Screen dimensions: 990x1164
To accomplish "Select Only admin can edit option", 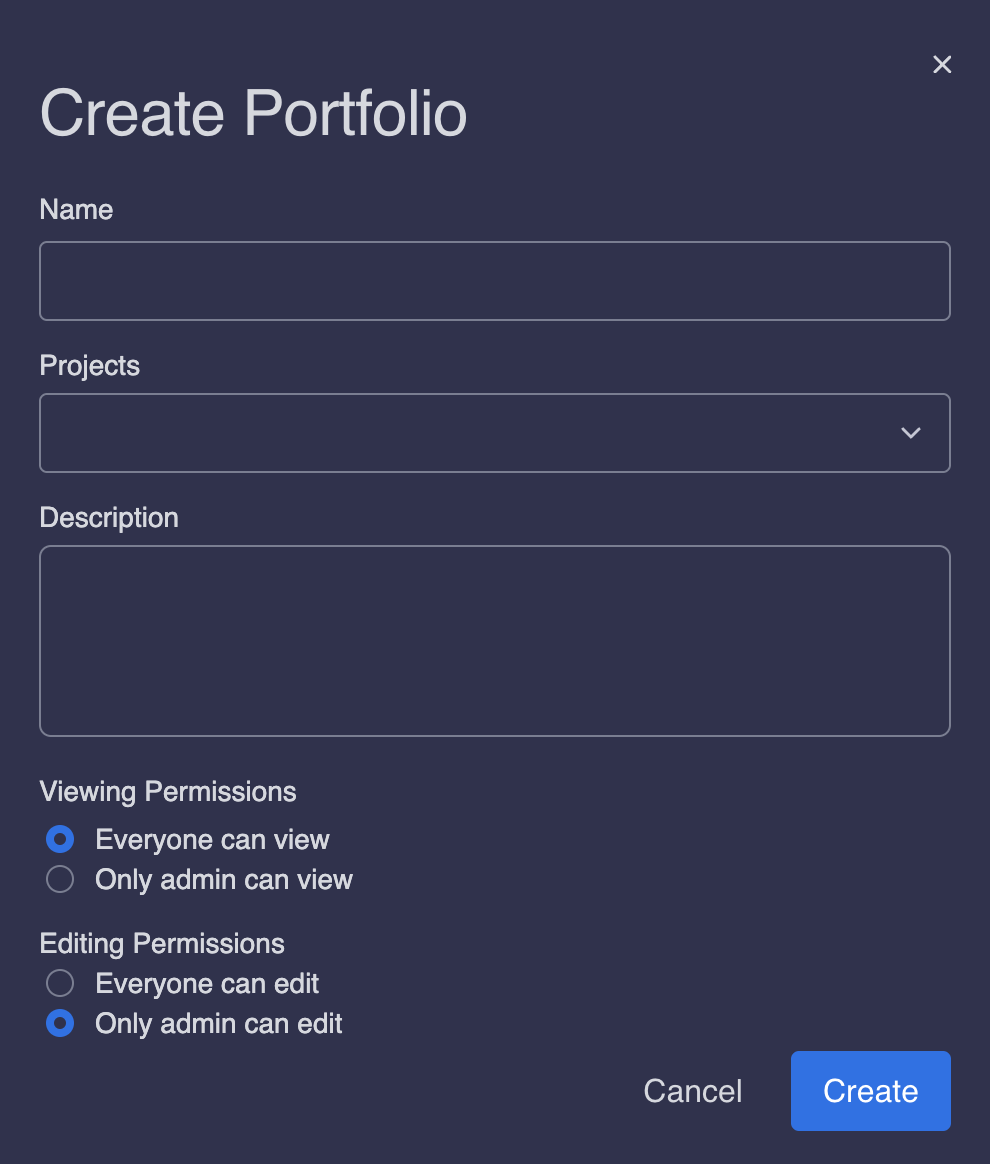I will (x=59, y=1023).
